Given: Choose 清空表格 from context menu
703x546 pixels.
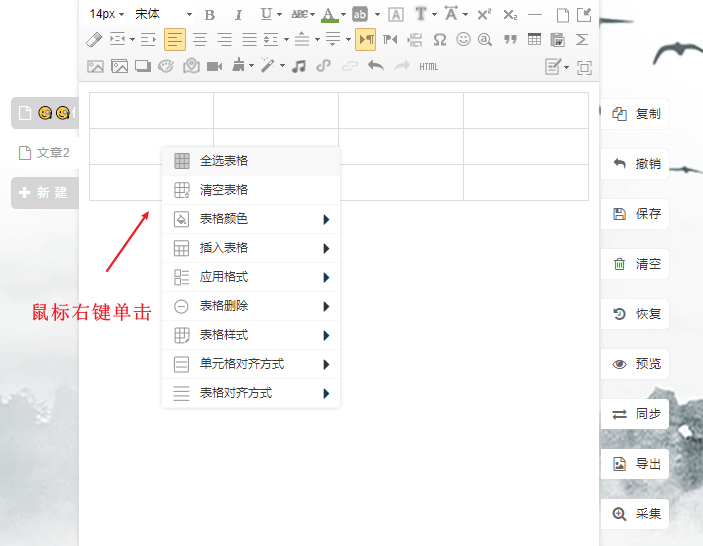Looking at the screenshot, I should pos(224,190).
